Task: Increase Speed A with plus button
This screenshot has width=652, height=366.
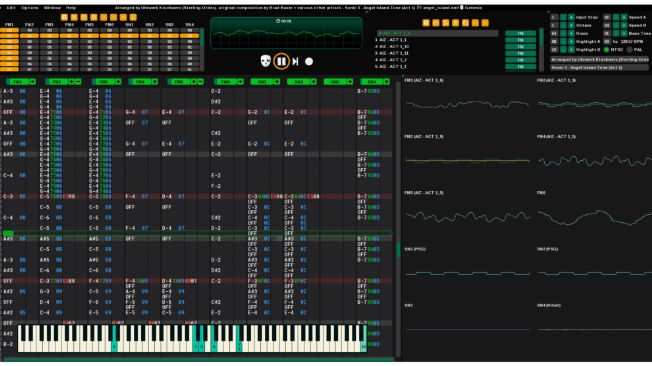Action: pos(624,17)
